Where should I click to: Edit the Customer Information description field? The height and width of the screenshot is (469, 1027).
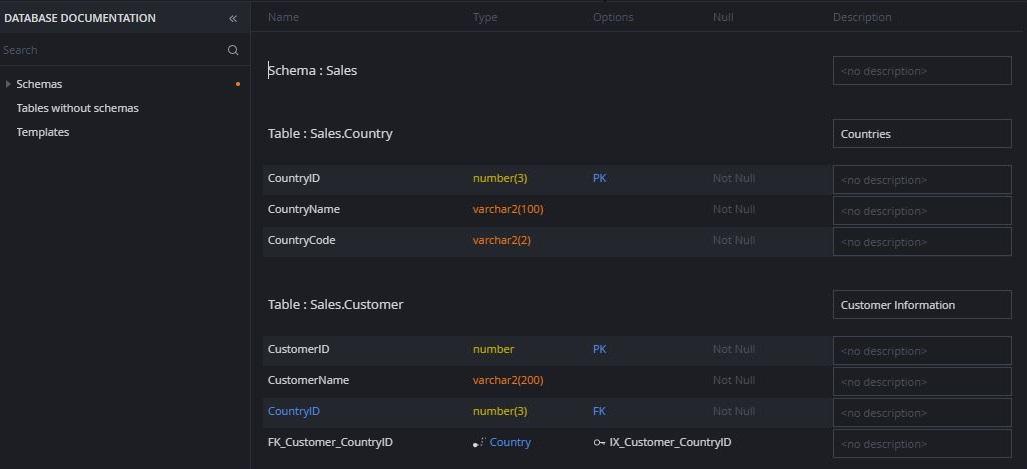922,305
